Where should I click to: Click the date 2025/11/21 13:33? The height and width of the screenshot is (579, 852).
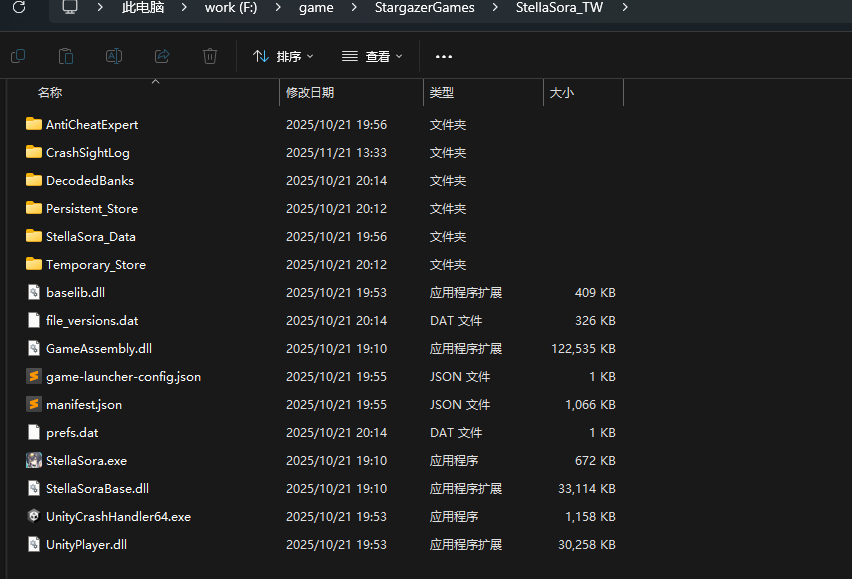336,153
